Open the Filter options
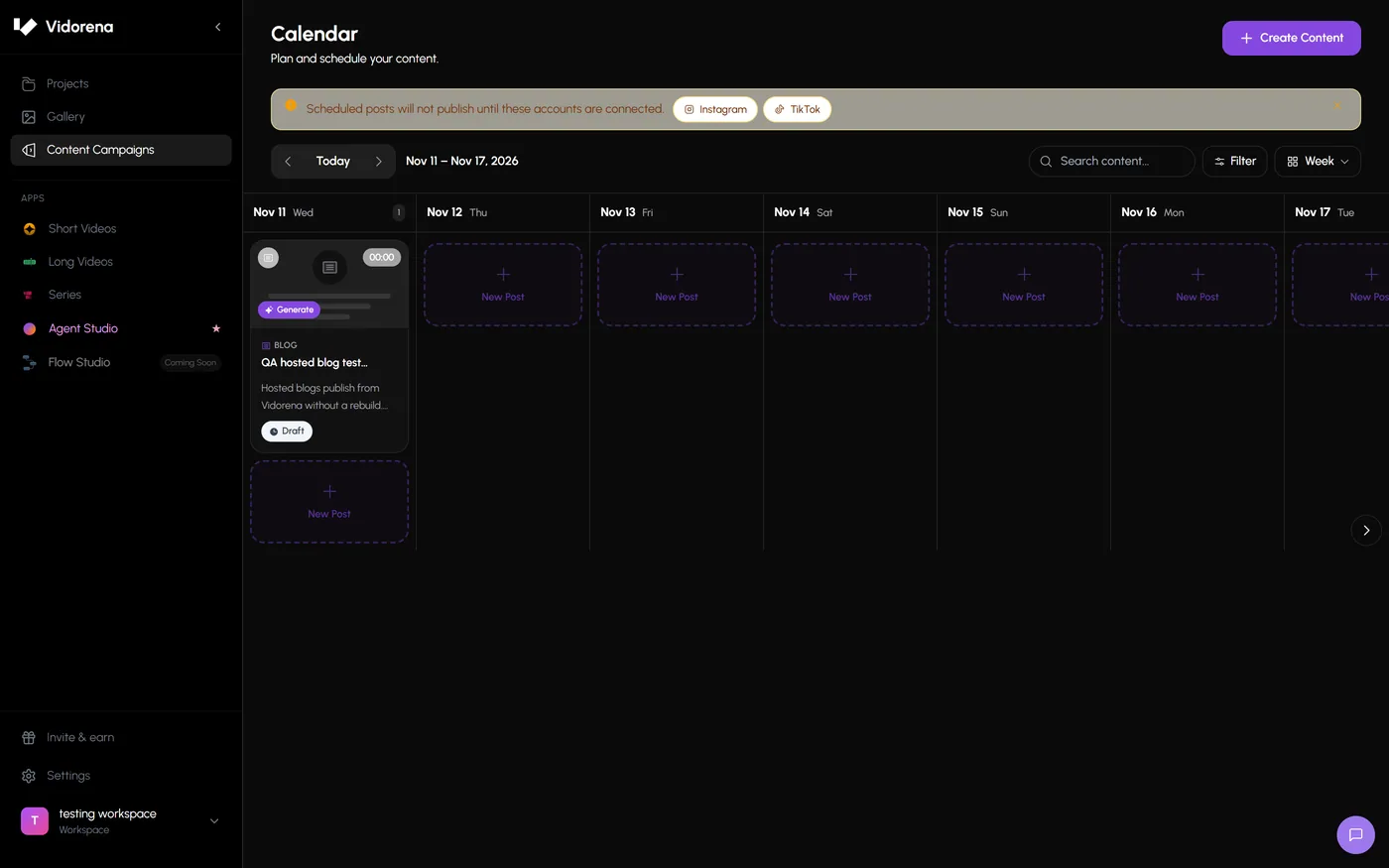This screenshot has height=868, width=1389. coord(1235,161)
